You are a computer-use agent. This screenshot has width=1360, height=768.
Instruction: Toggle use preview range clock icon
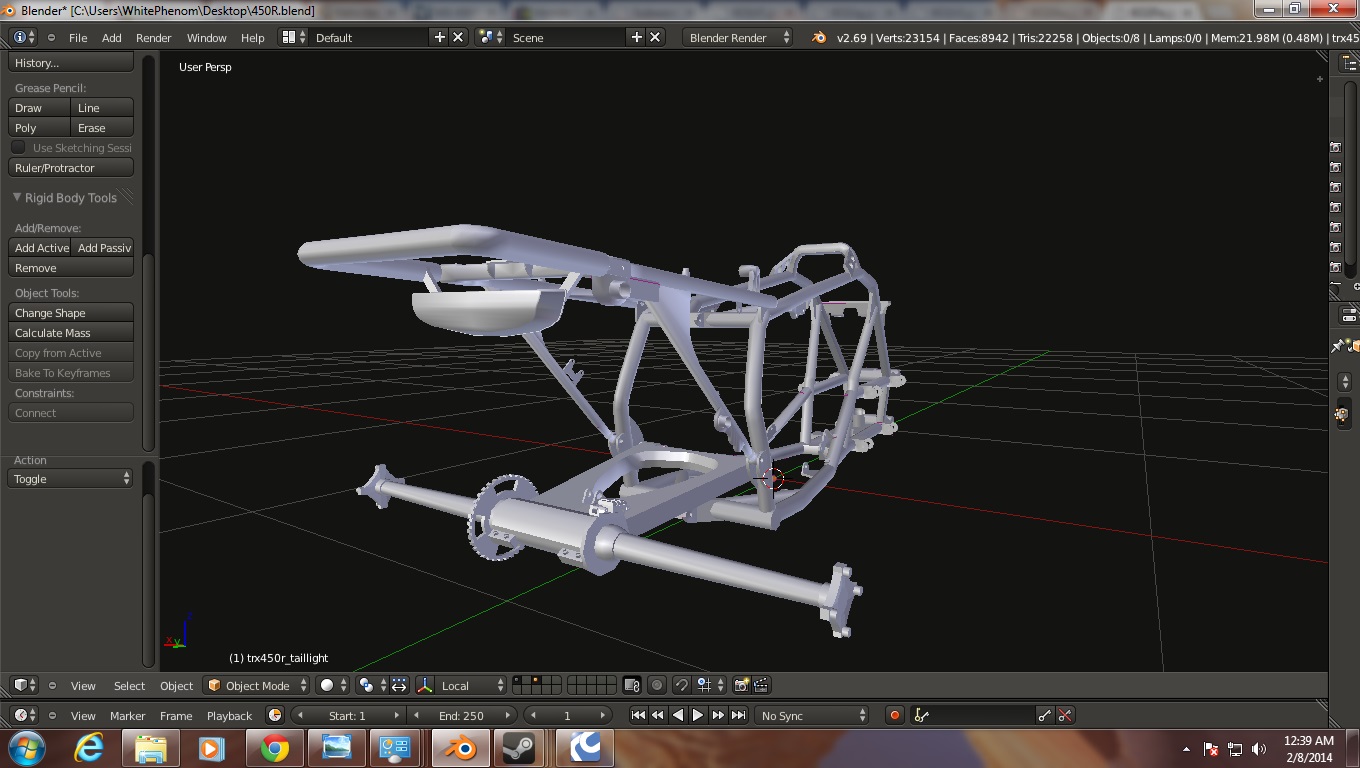coord(275,715)
